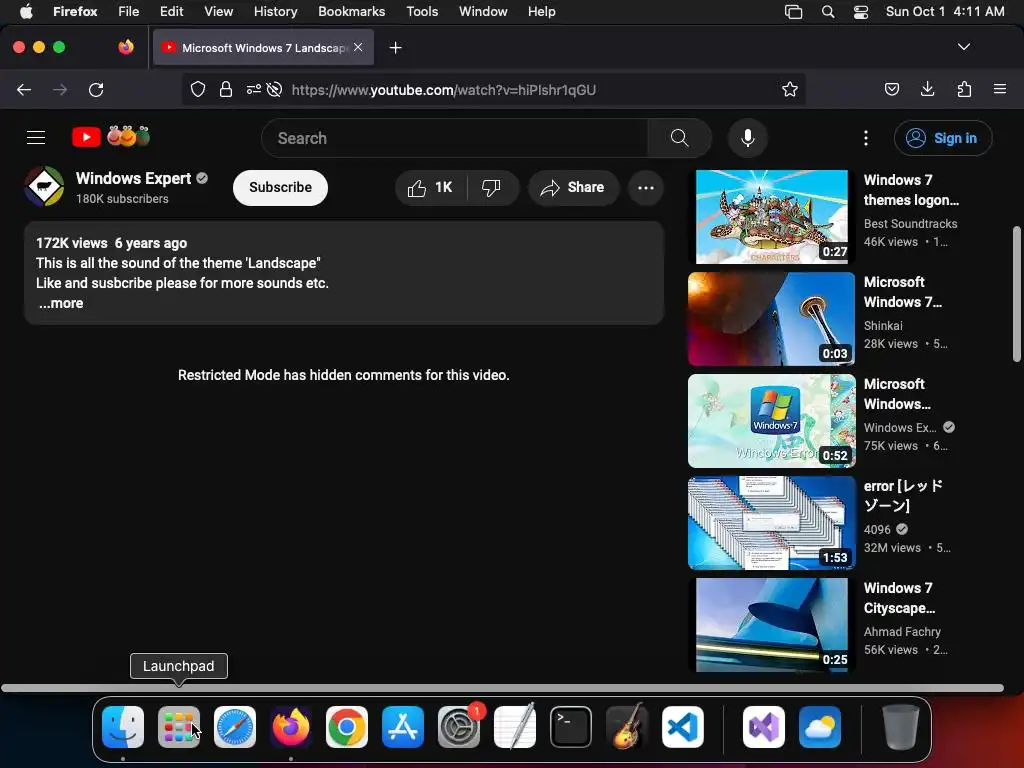Reload the current page
Screen dimensions: 1024x768
click(x=96, y=89)
